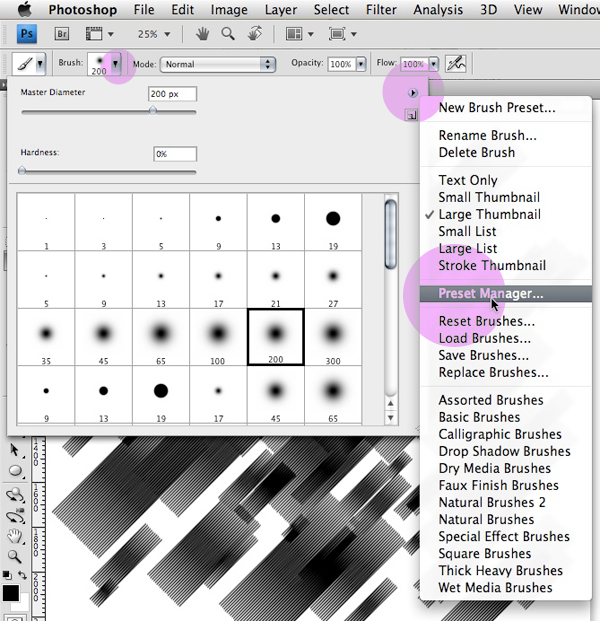The width and height of the screenshot is (600, 621).
Task: Open the Flow slider dropdown arrow
Action: pos(434,63)
